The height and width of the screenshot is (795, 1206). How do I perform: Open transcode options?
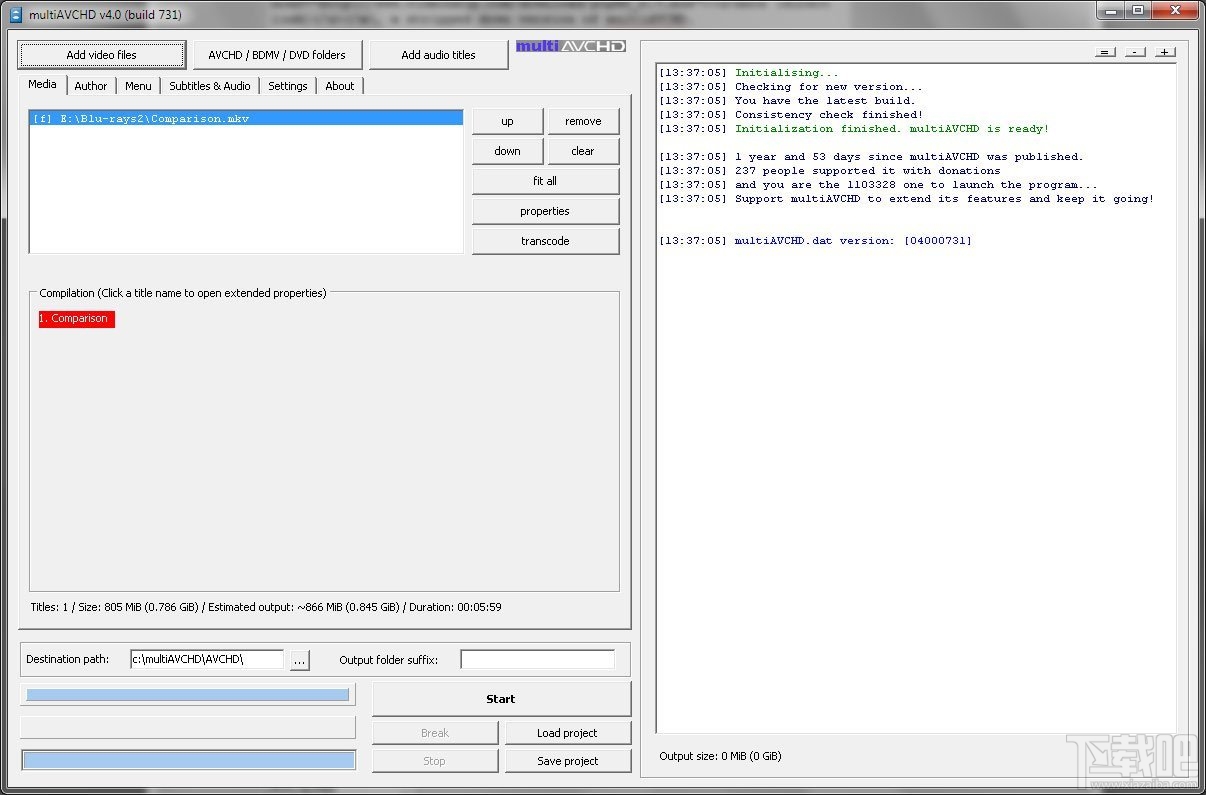(545, 240)
